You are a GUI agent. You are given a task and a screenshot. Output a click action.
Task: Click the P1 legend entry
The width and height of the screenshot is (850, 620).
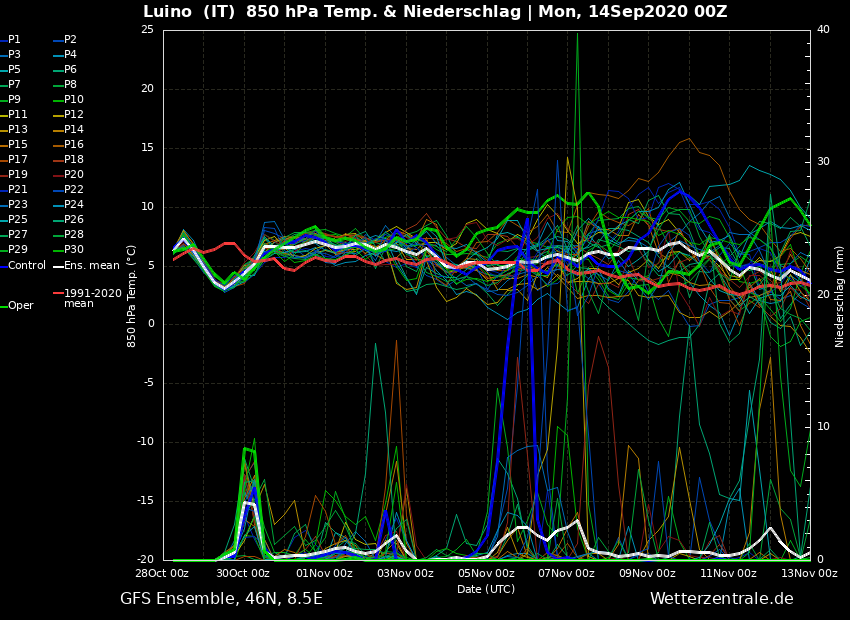click(14, 40)
